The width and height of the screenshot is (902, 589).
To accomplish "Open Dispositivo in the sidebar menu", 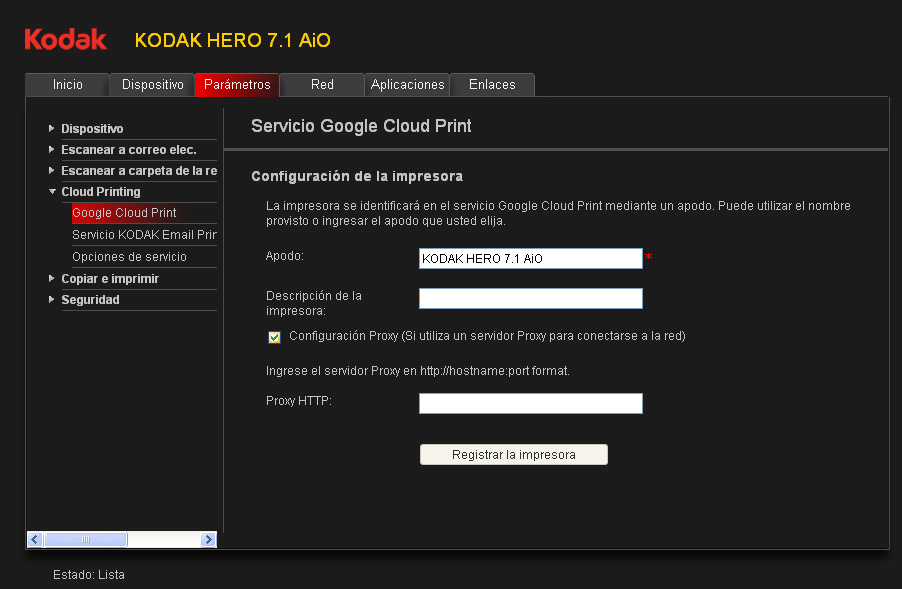I will pyautogui.click(x=92, y=128).
